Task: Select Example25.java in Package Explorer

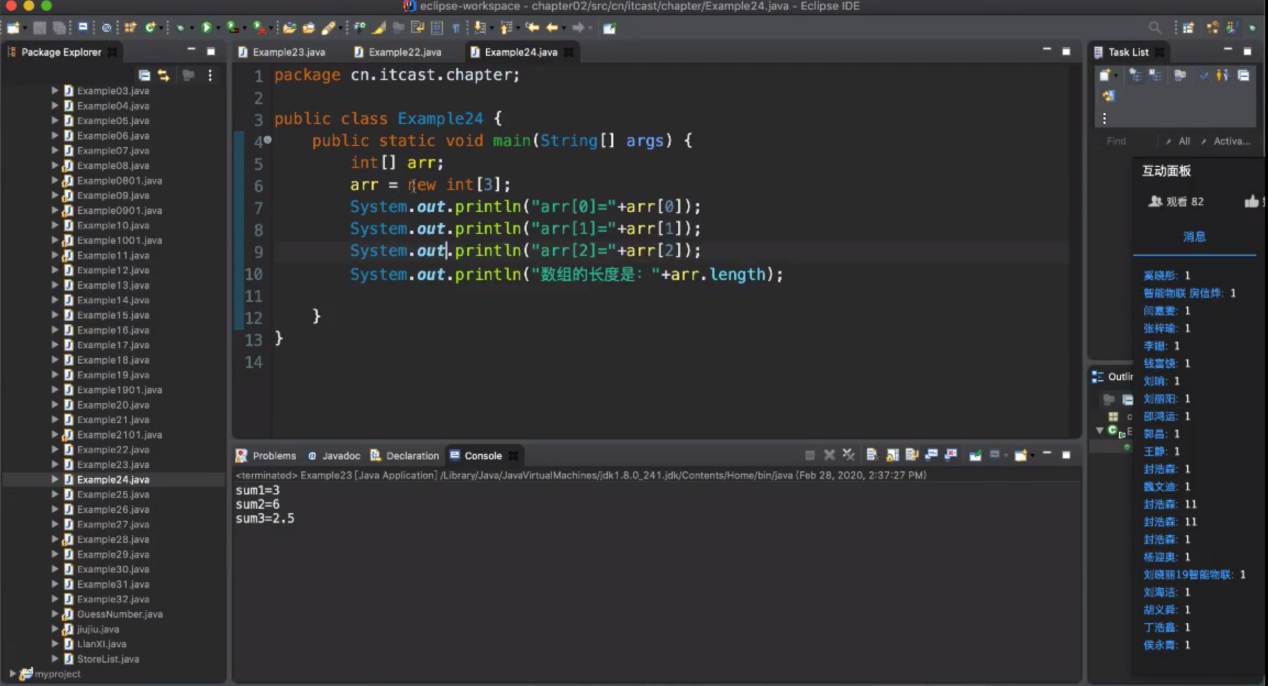Action: pos(113,495)
